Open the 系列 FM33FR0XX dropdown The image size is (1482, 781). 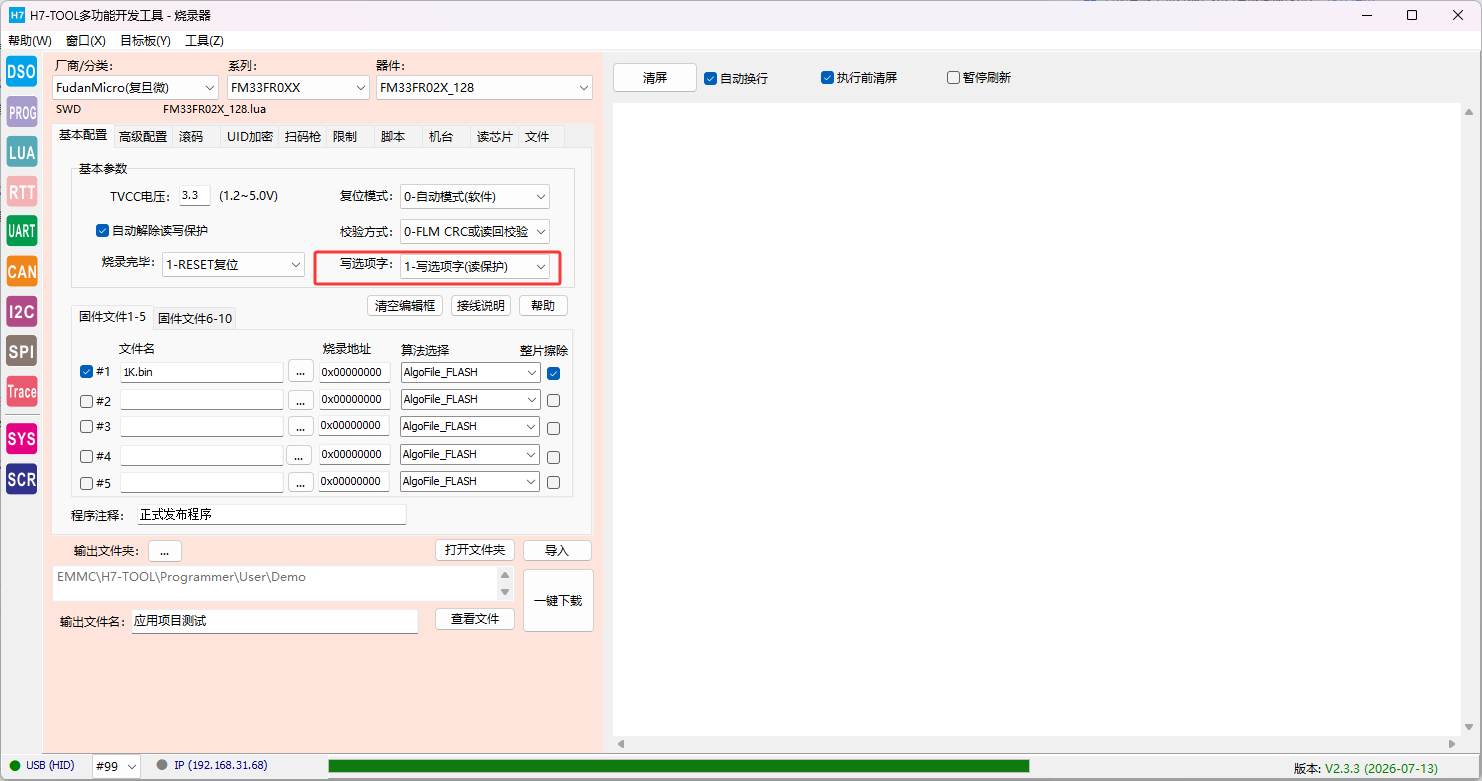pos(299,88)
